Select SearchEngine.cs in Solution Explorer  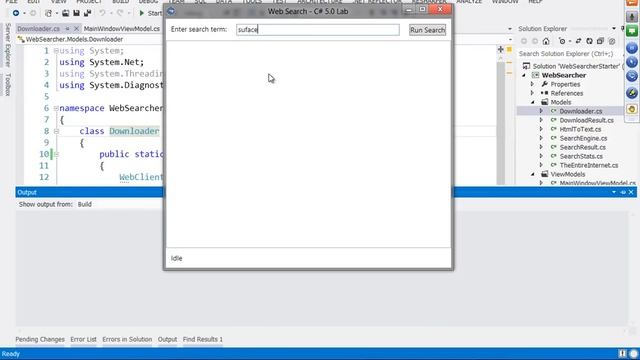point(583,138)
